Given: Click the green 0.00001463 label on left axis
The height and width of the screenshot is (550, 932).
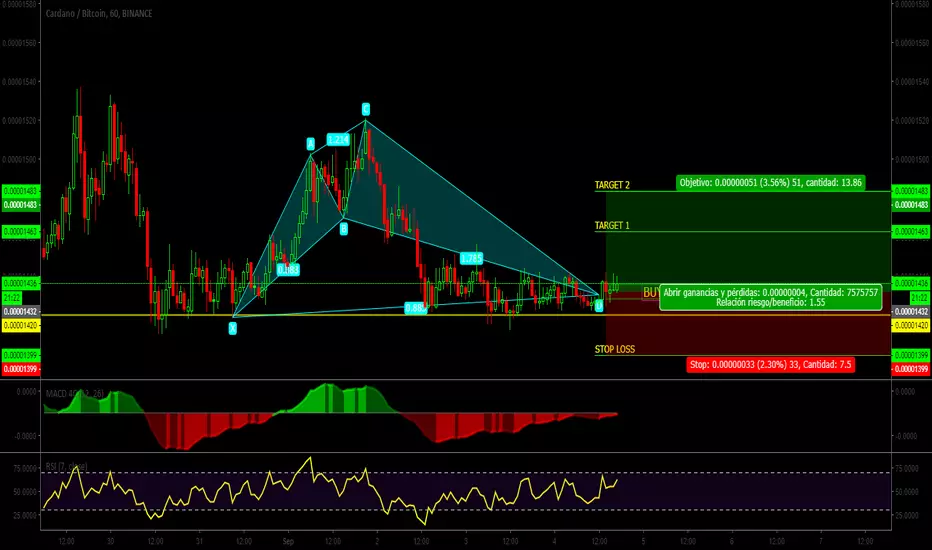Looking at the screenshot, I should pyautogui.click(x=21, y=231).
